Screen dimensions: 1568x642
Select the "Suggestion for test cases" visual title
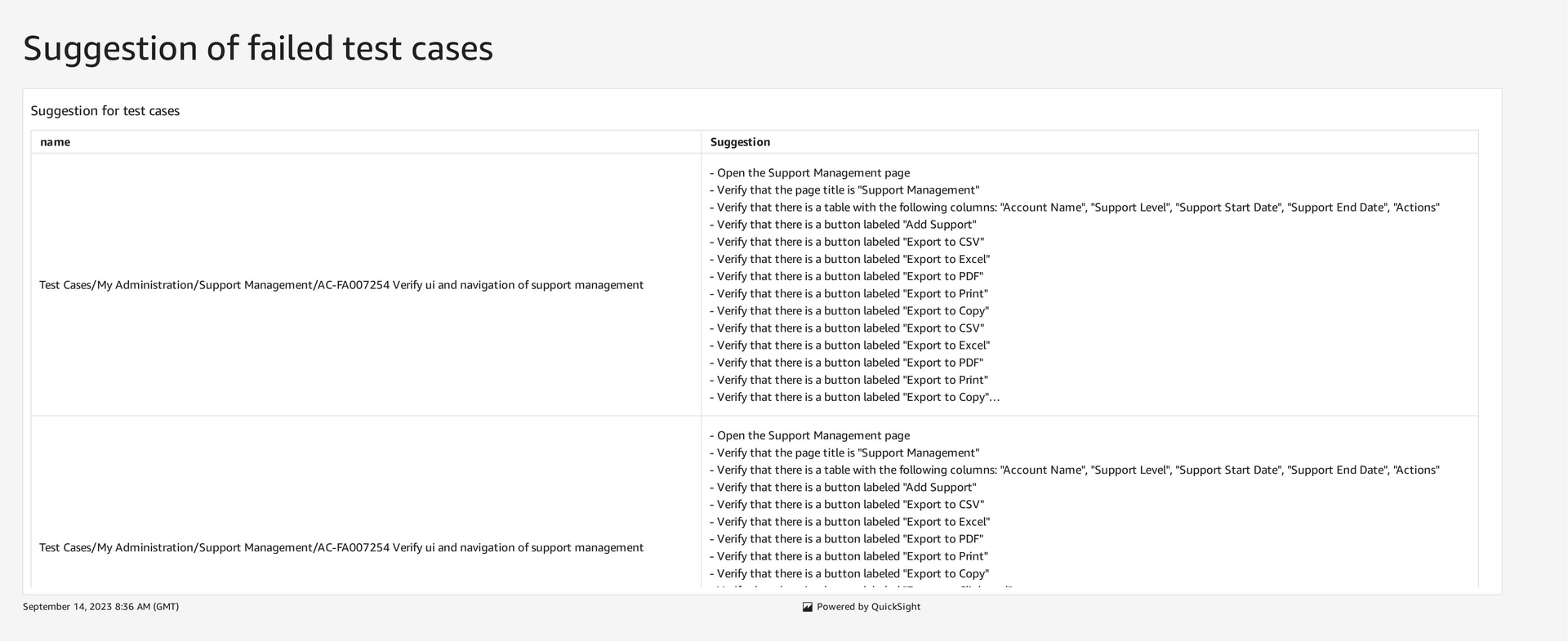point(105,111)
